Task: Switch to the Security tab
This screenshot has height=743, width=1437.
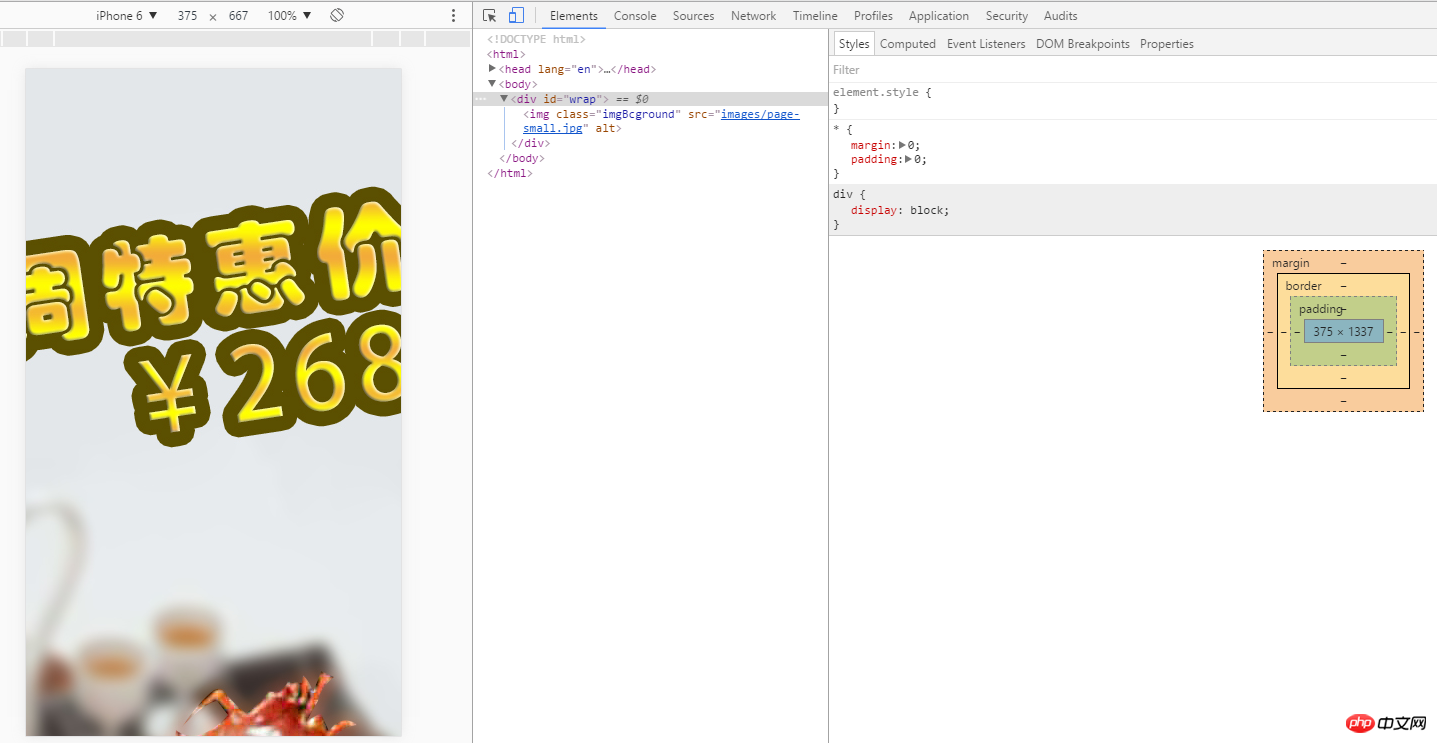Action: click(x=1007, y=15)
